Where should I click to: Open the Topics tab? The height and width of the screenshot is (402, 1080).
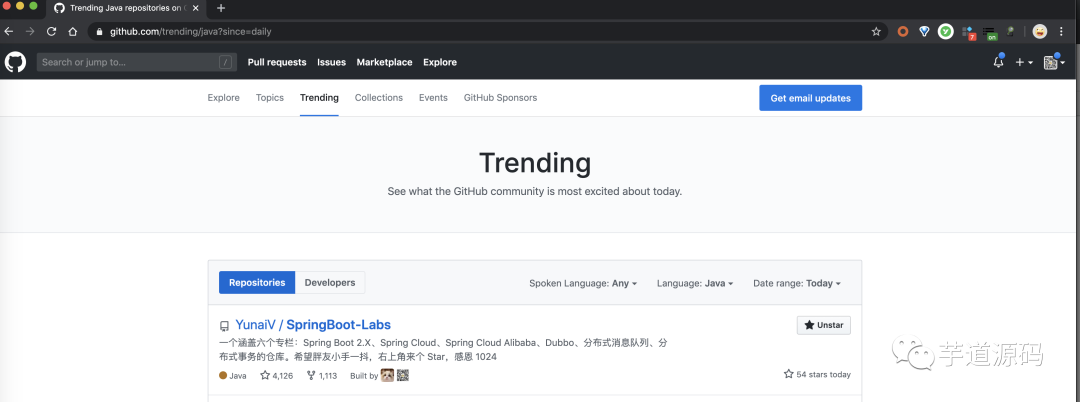(x=269, y=98)
